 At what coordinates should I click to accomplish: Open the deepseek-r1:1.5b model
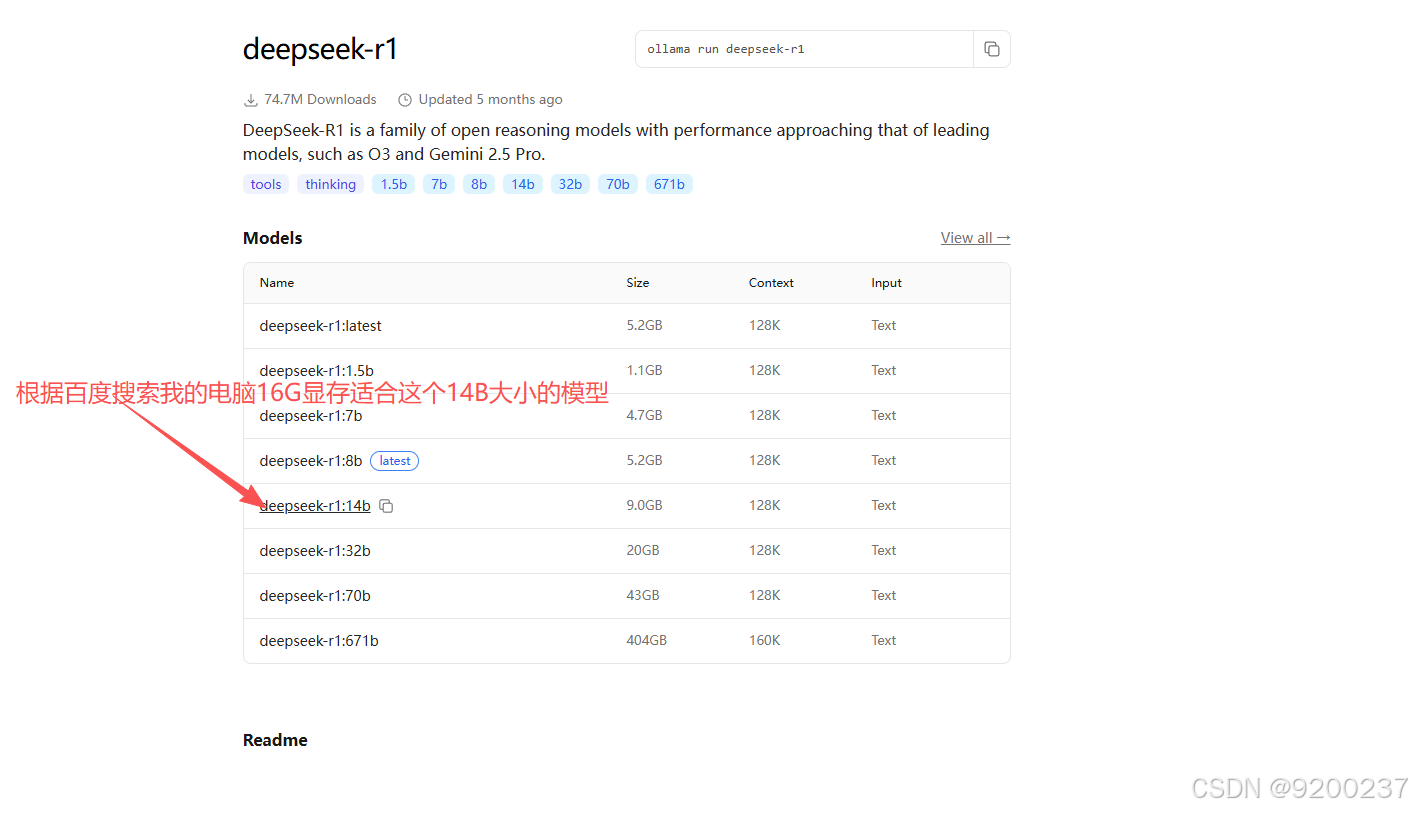tap(316, 371)
